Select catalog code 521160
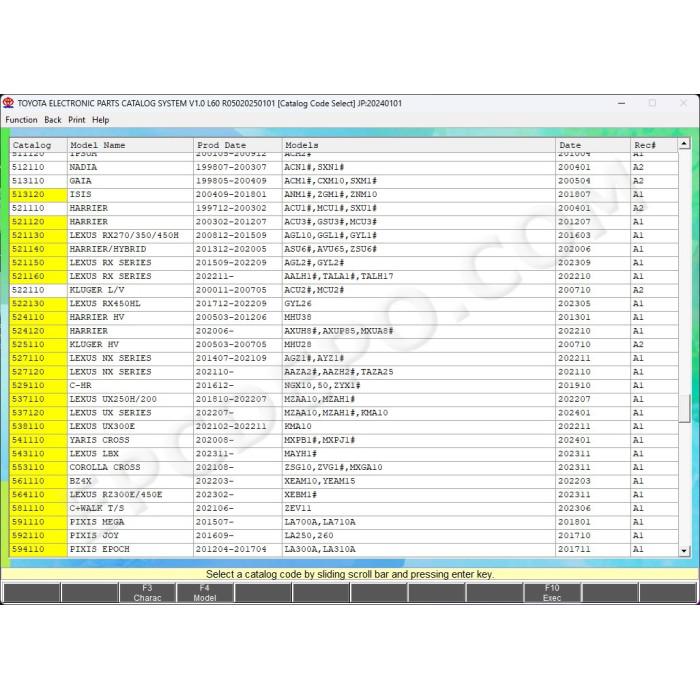The image size is (700, 700). (28, 276)
